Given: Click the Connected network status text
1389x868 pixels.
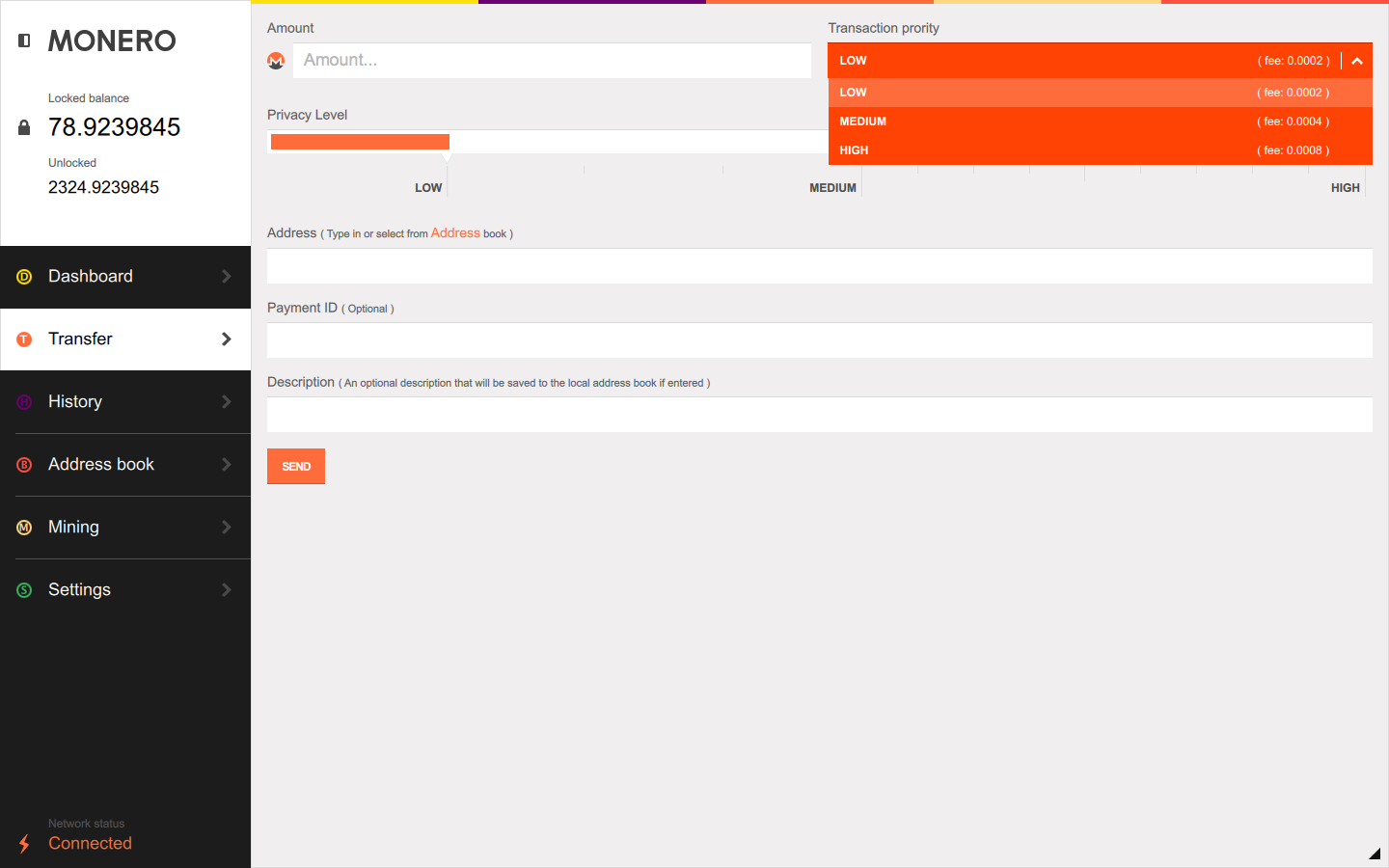Looking at the screenshot, I should point(90,844).
